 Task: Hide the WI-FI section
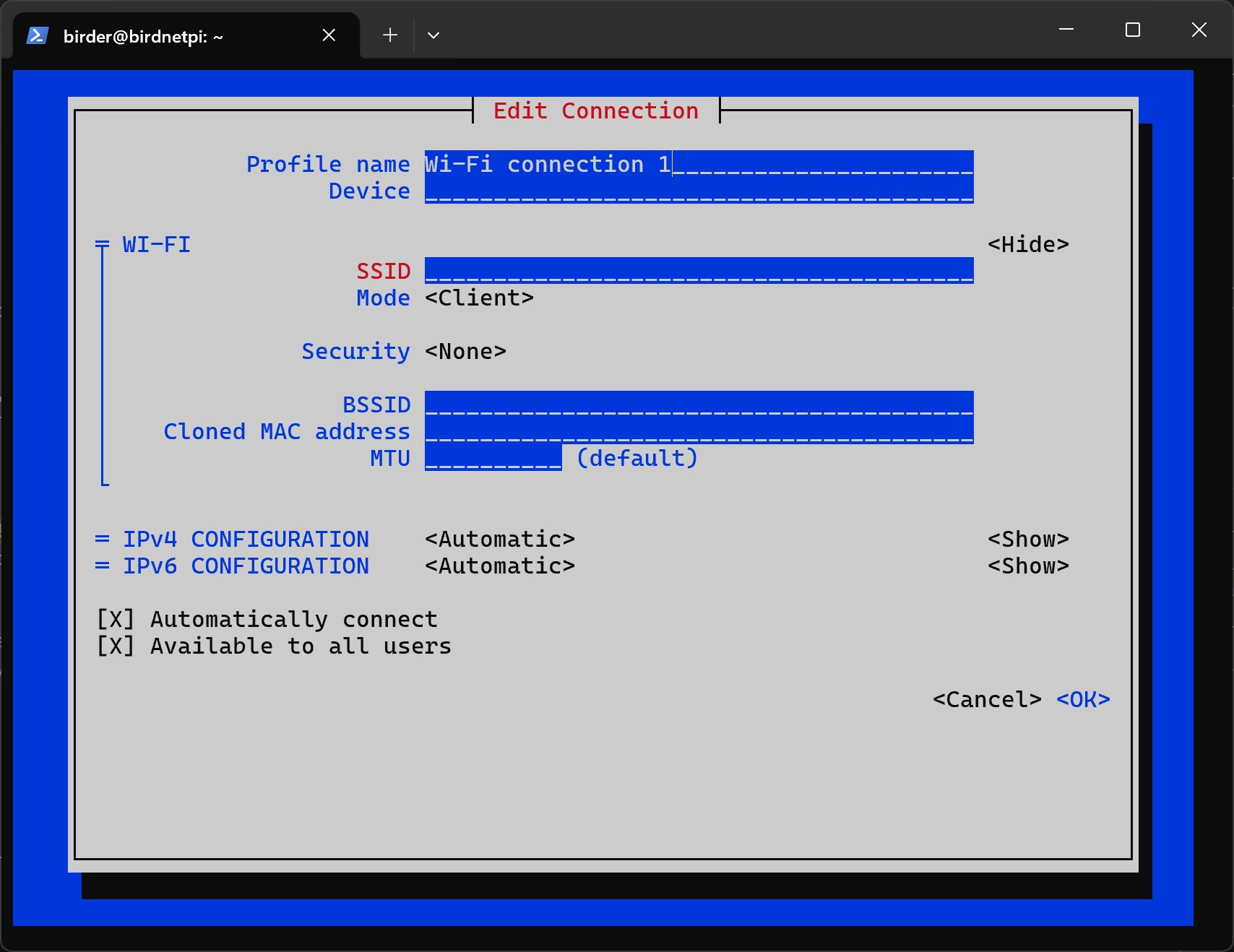[1027, 245]
